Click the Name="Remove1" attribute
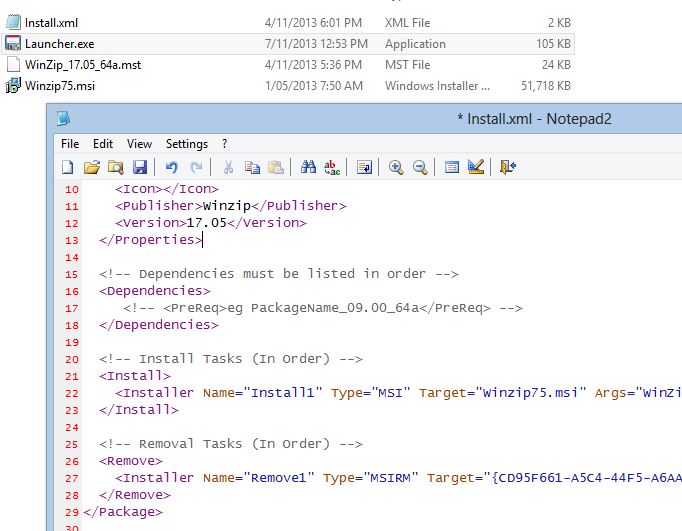Viewport: 682px width, 531px height. coord(258,478)
